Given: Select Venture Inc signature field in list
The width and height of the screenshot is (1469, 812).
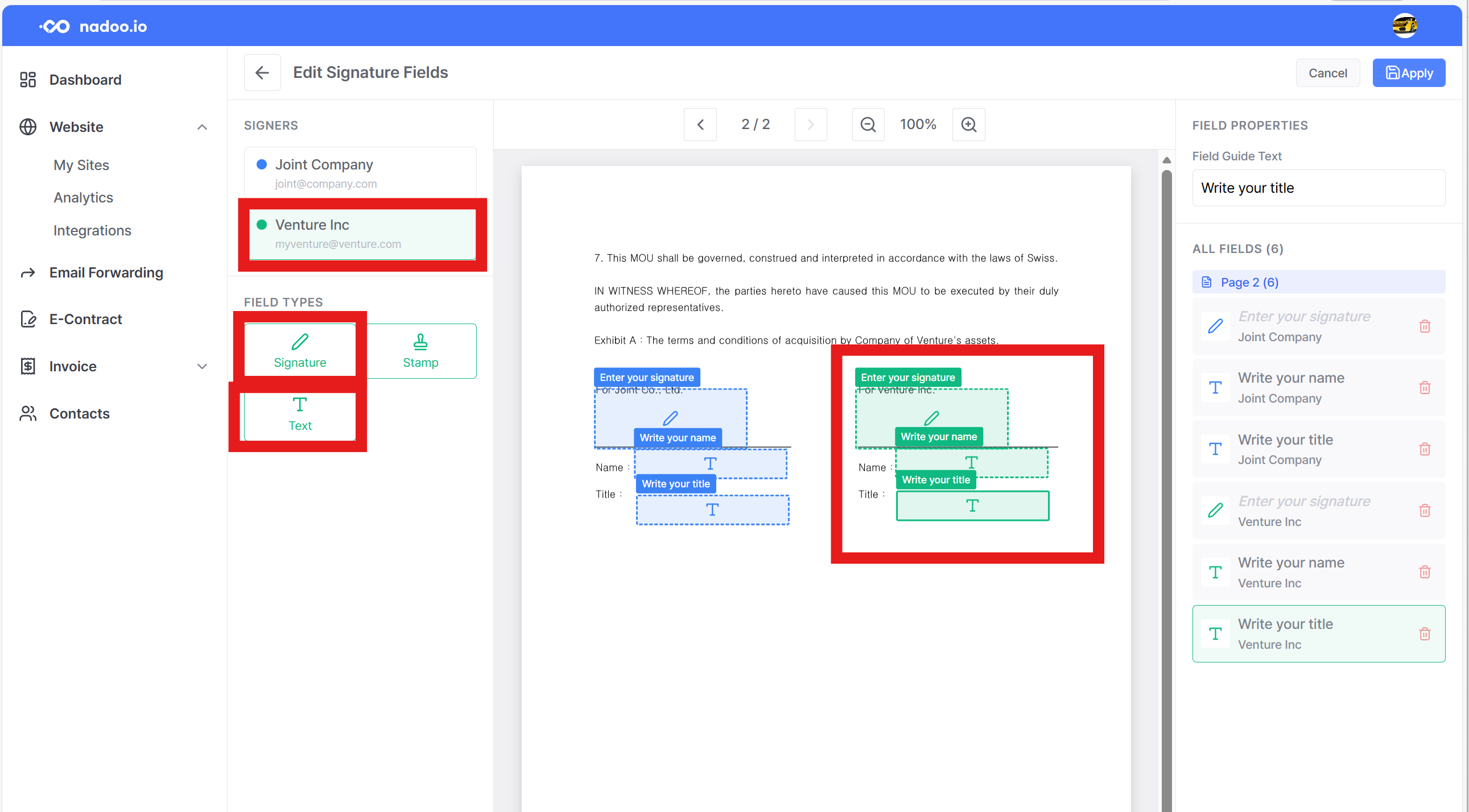Looking at the screenshot, I should coord(1318,511).
